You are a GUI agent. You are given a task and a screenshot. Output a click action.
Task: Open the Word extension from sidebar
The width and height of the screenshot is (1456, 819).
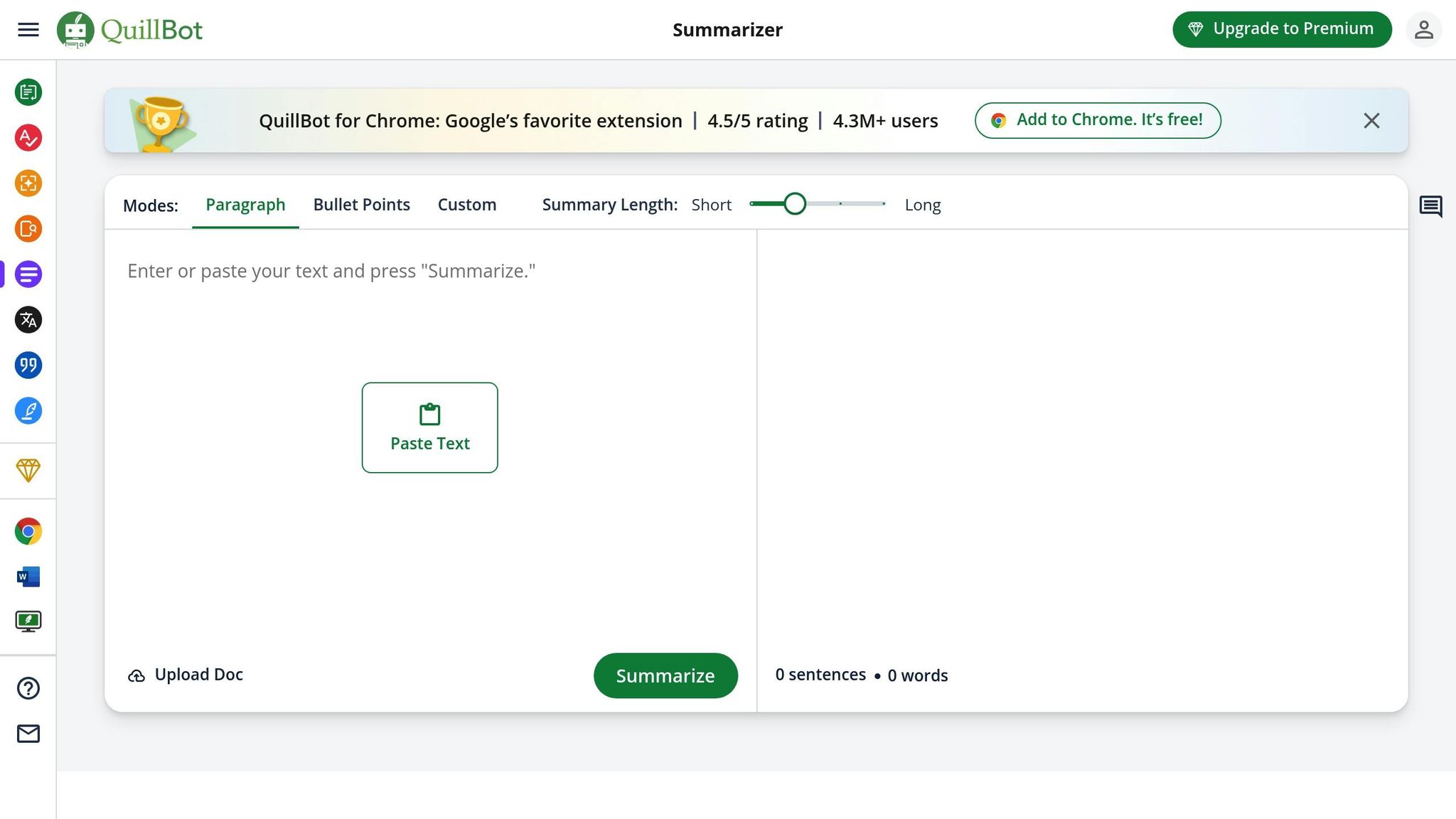[x=28, y=577]
